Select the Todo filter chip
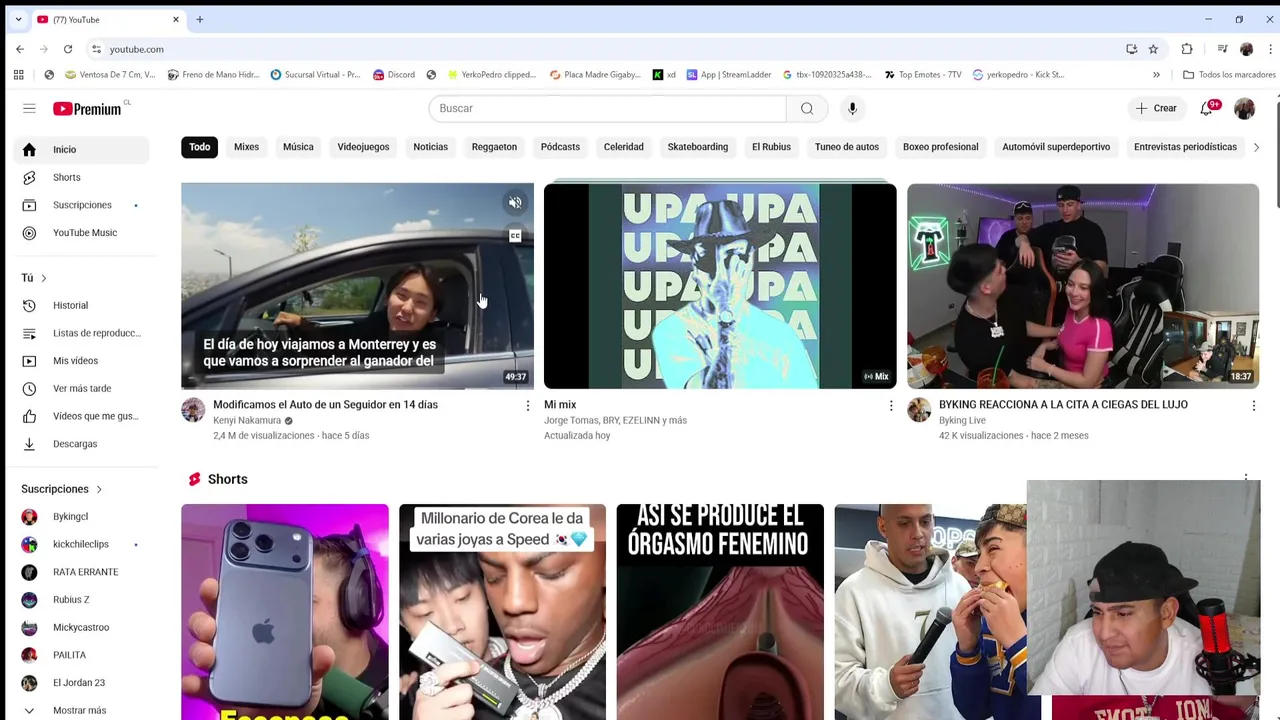The image size is (1280, 720). point(200,147)
